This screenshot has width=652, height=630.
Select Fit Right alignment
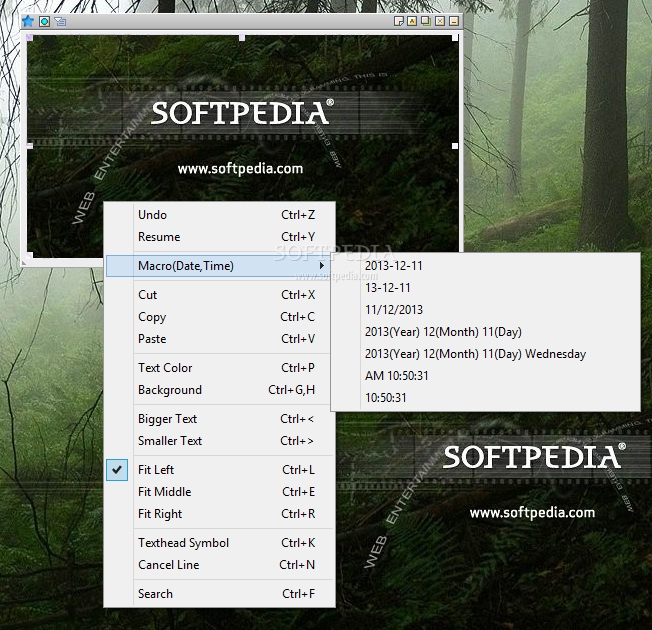(x=220, y=514)
